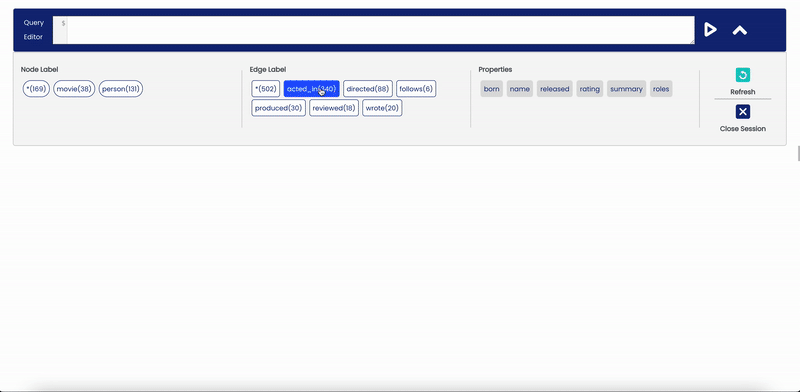
Task: Click the roles property tag
Action: [661, 89]
